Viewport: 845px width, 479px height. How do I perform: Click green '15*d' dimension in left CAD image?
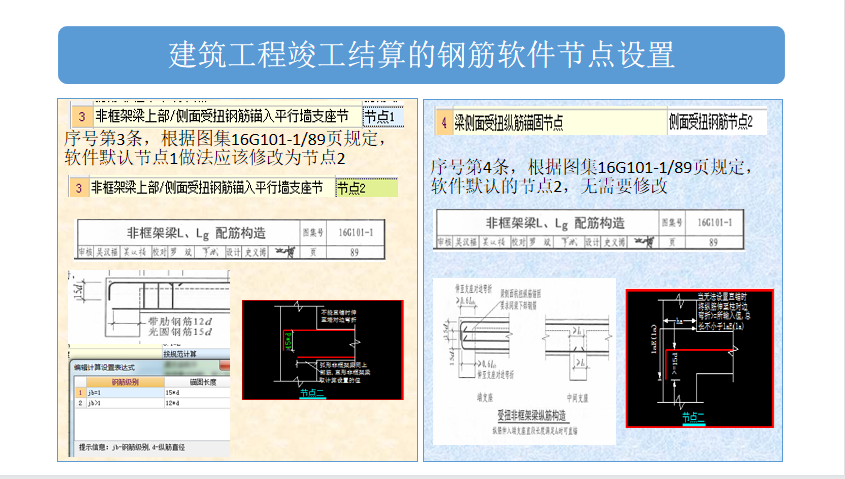288,341
